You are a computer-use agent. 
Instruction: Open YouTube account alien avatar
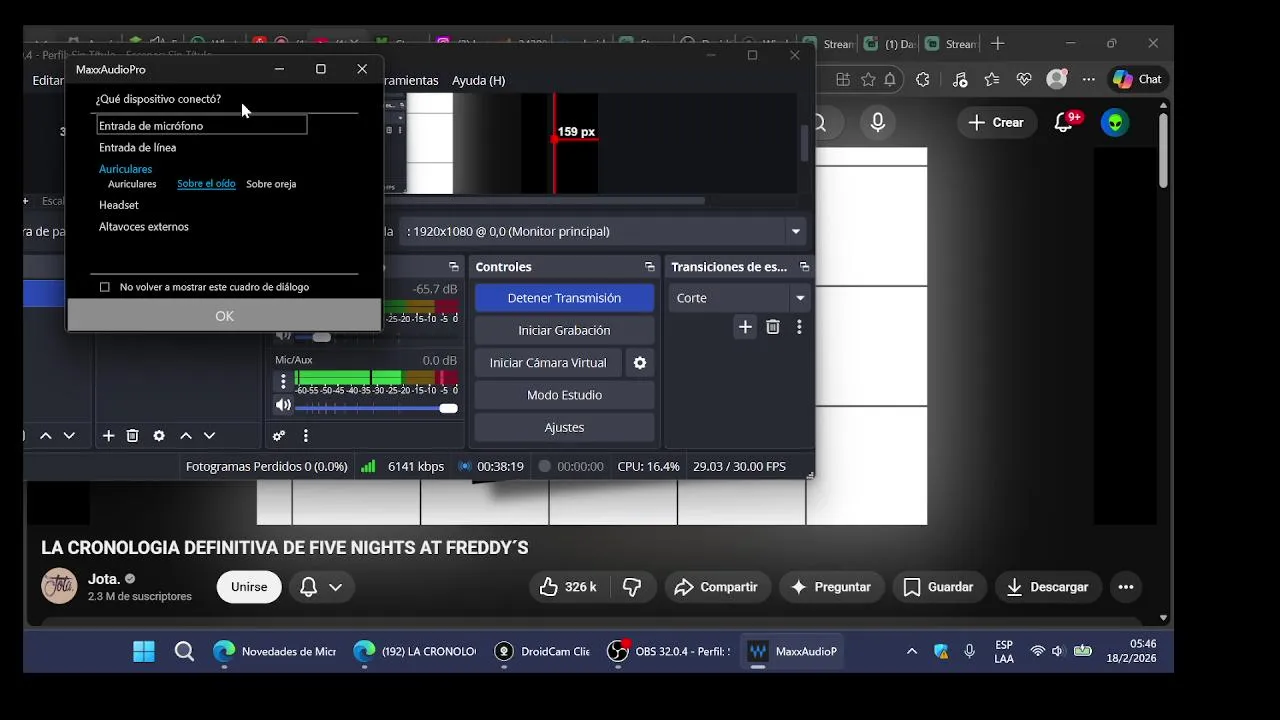coord(1115,123)
